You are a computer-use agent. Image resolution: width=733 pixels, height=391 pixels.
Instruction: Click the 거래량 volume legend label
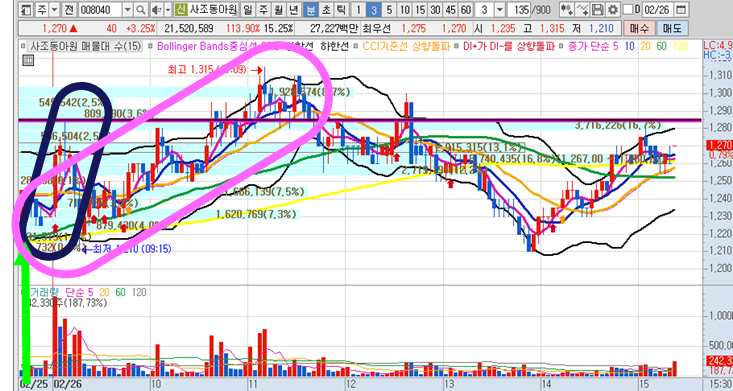[45, 293]
